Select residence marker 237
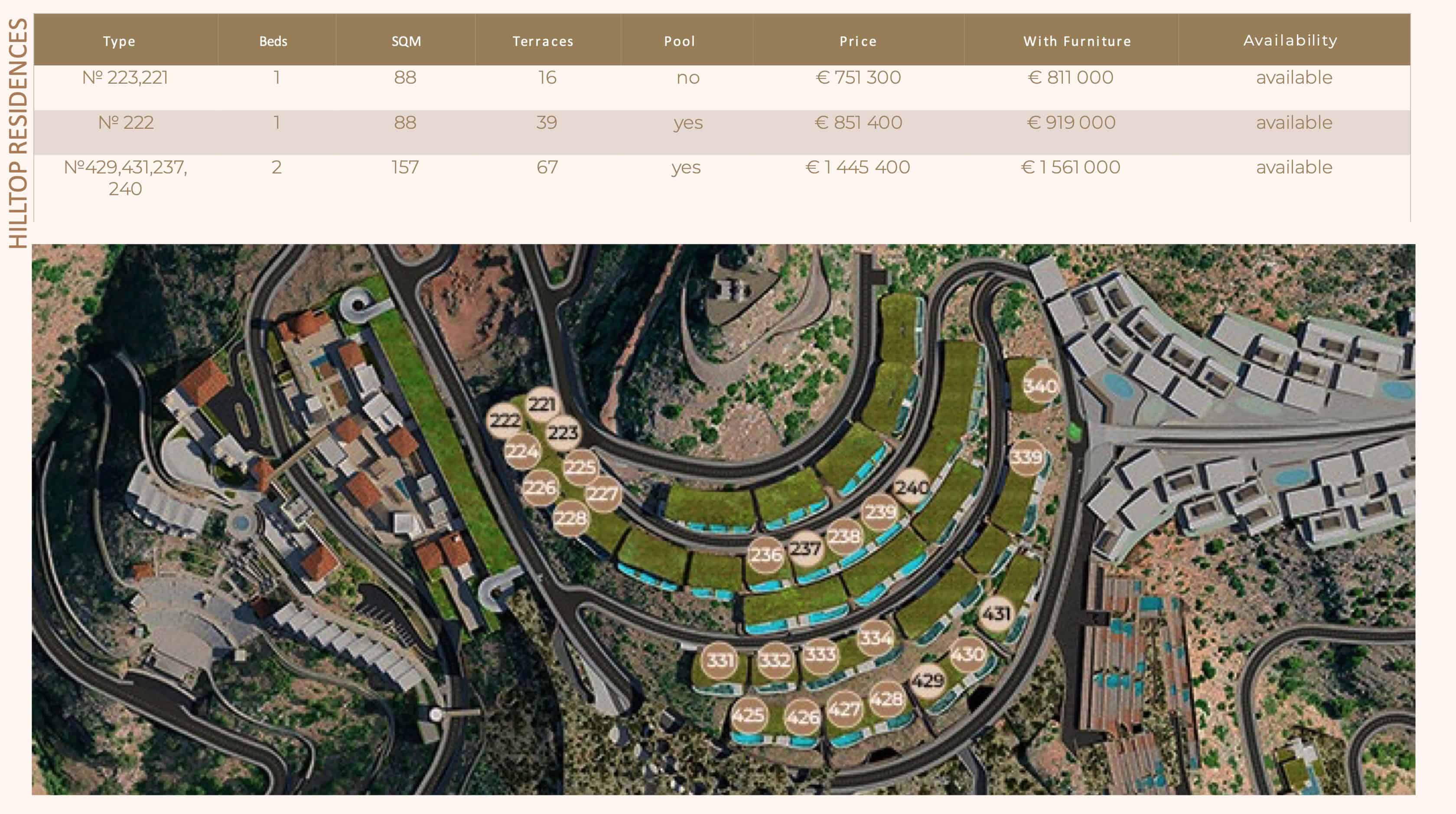The image size is (1456, 814). (x=805, y=548)
